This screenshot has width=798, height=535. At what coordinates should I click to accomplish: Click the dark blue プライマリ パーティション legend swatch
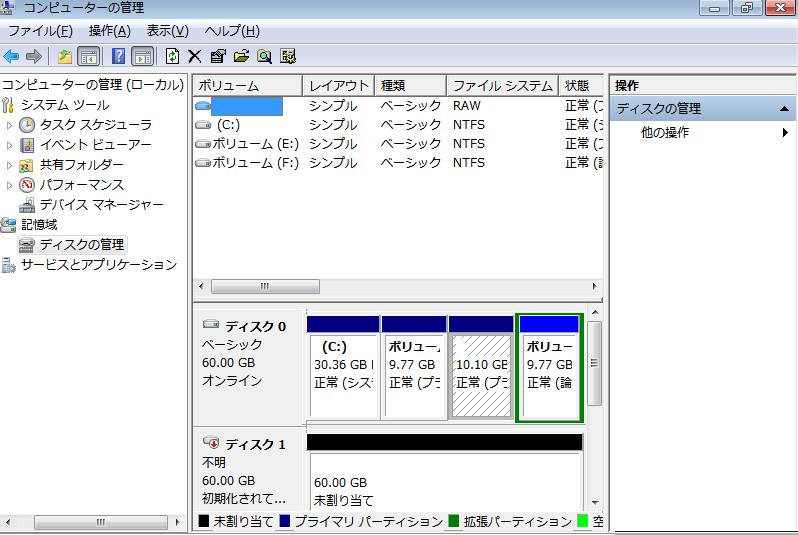(285, 521)
